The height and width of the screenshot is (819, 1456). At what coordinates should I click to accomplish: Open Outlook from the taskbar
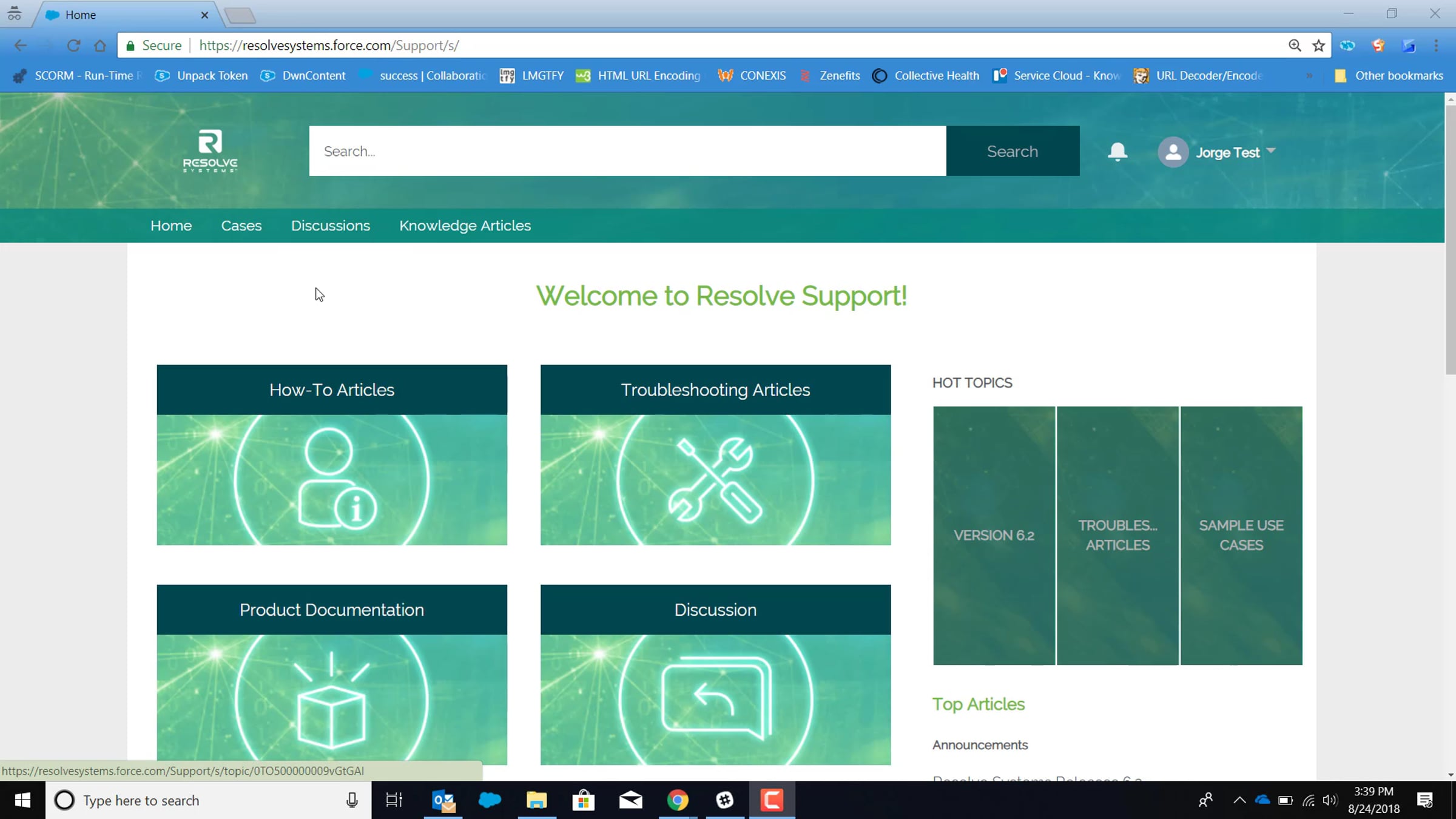pyautogui.click(x=443, y=800)
